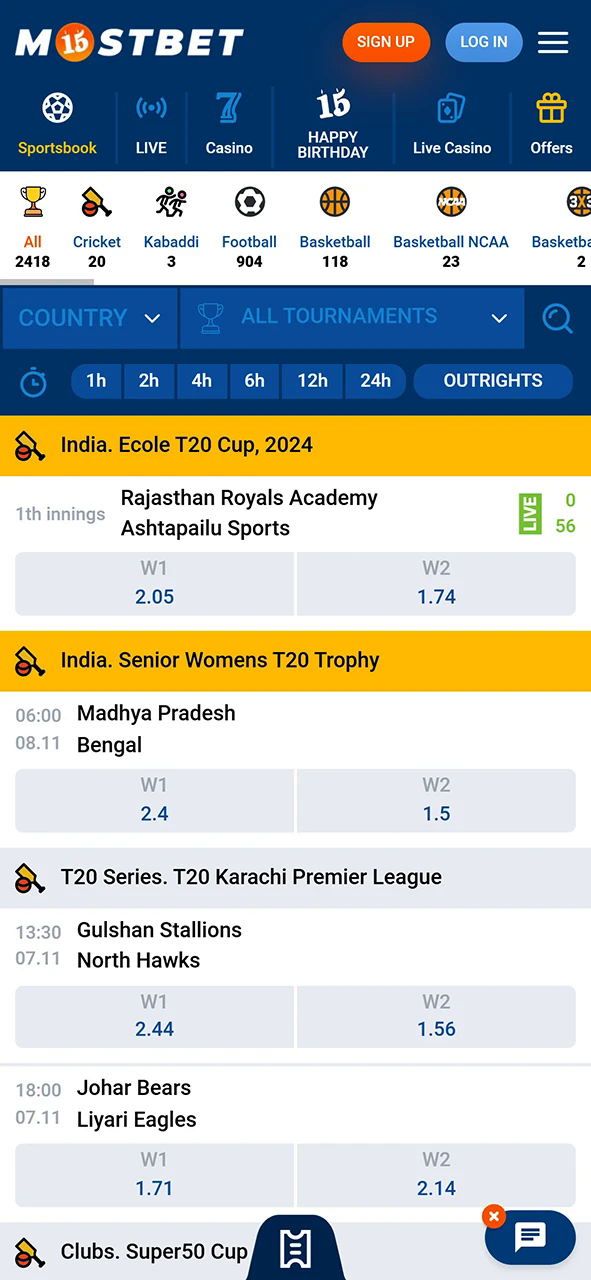Select the Cricket sport icon
The image size is (591, 1280).
96,204
